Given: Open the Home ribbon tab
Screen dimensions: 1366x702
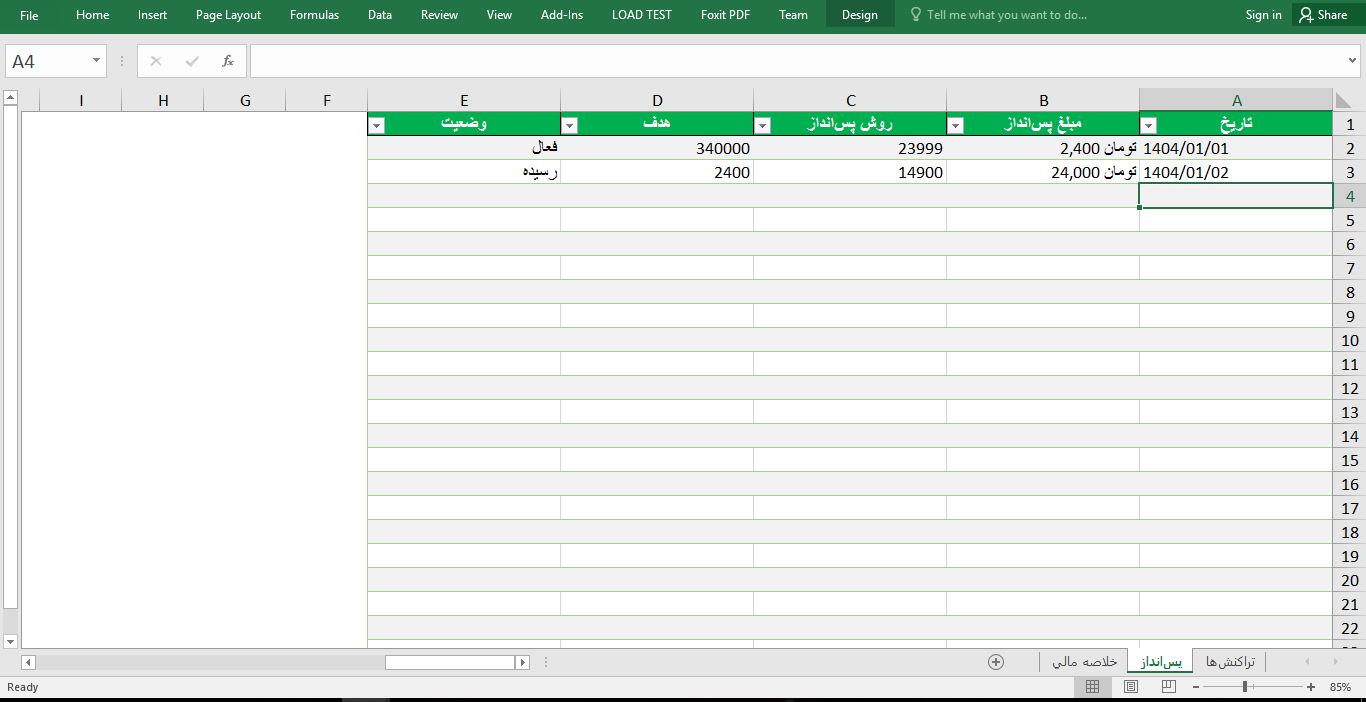Looking at the screenshot, I should coord(93,15).
